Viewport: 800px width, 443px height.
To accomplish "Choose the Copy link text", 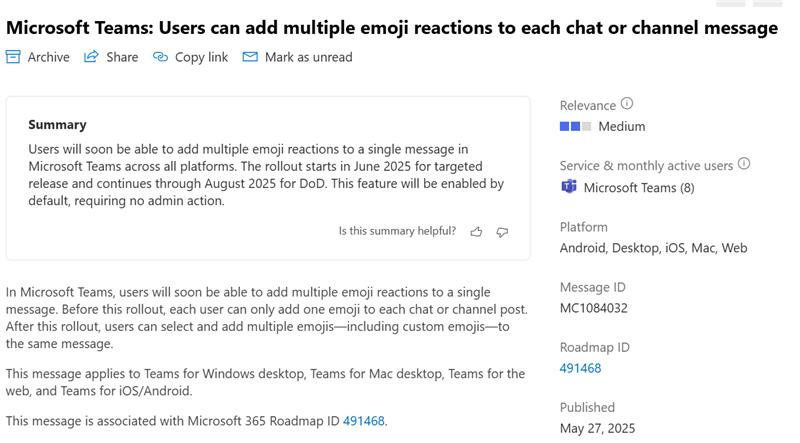I will [x=202, y=57].
